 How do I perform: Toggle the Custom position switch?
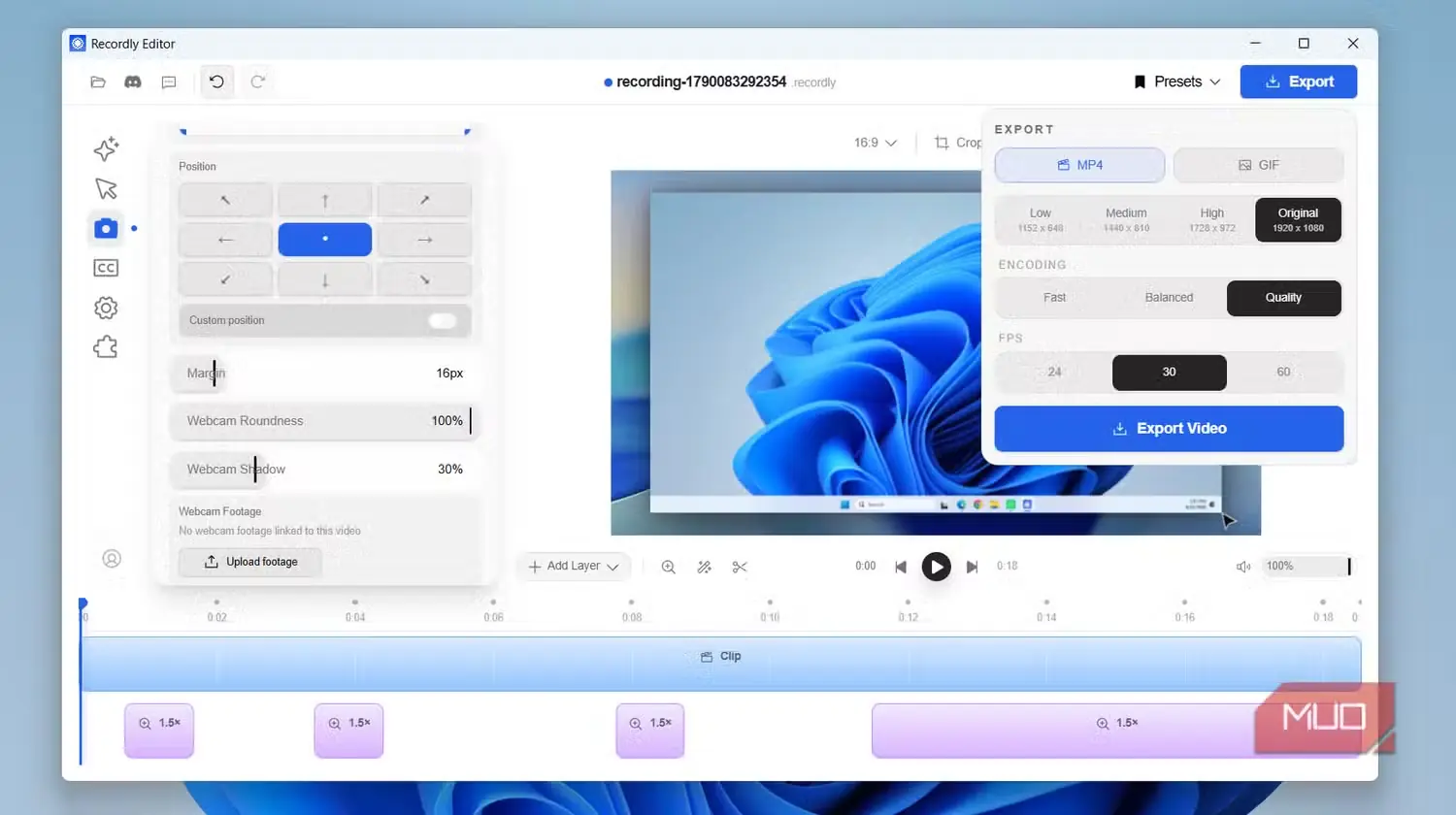pos(443,320)
